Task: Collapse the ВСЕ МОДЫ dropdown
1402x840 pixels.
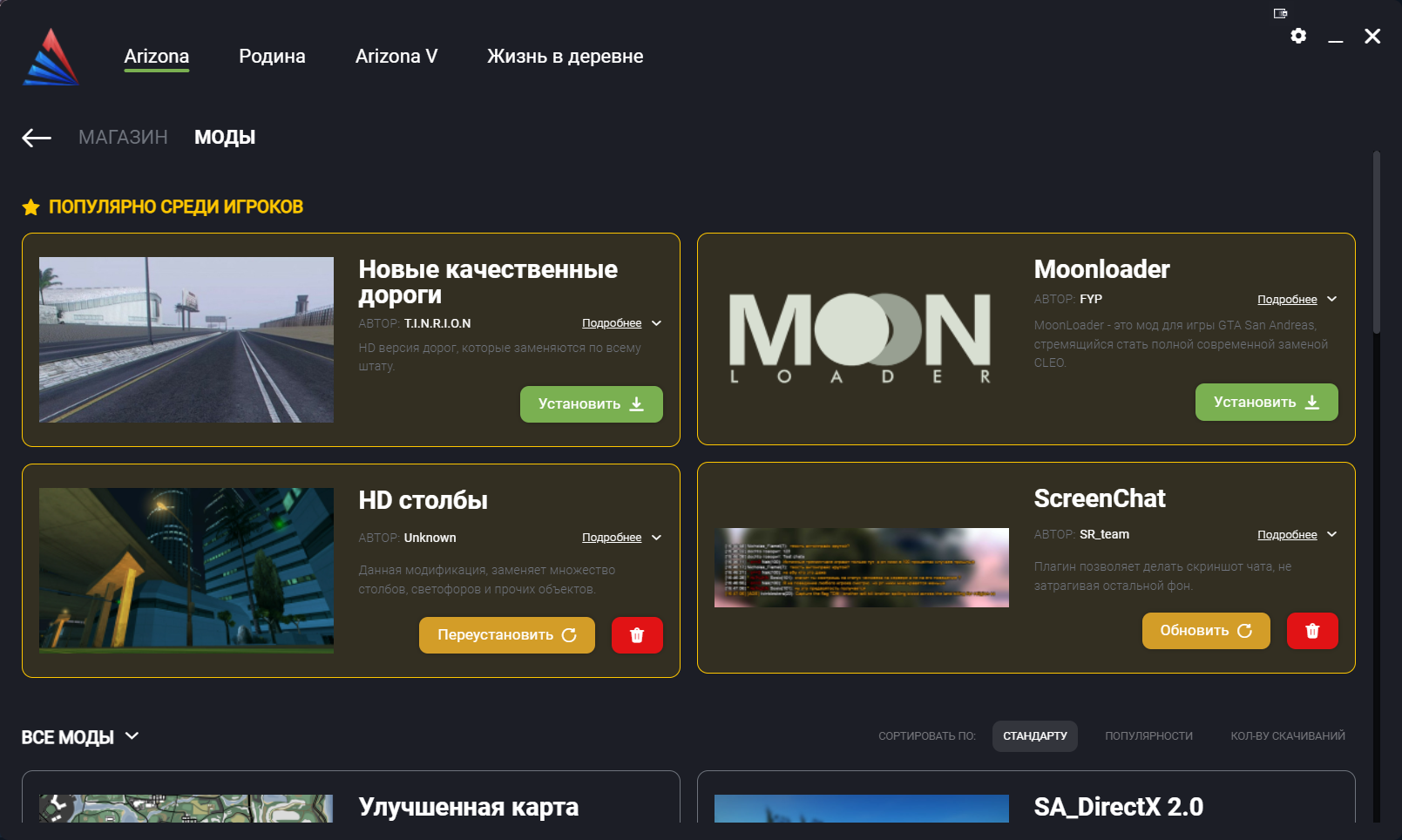Action: coord(80,737)
